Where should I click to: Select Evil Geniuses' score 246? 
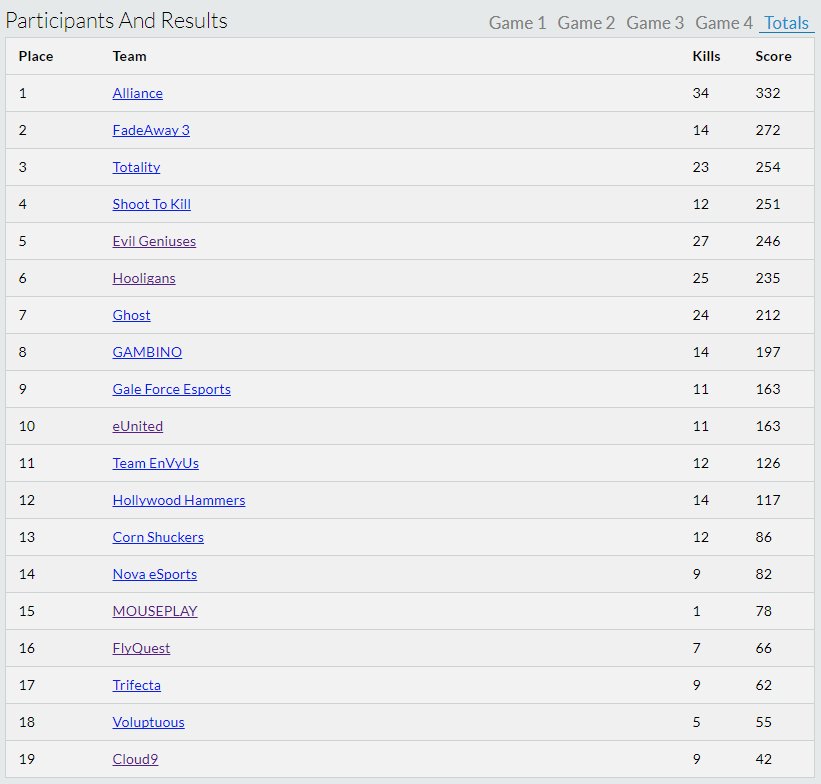tap(768, 241)
